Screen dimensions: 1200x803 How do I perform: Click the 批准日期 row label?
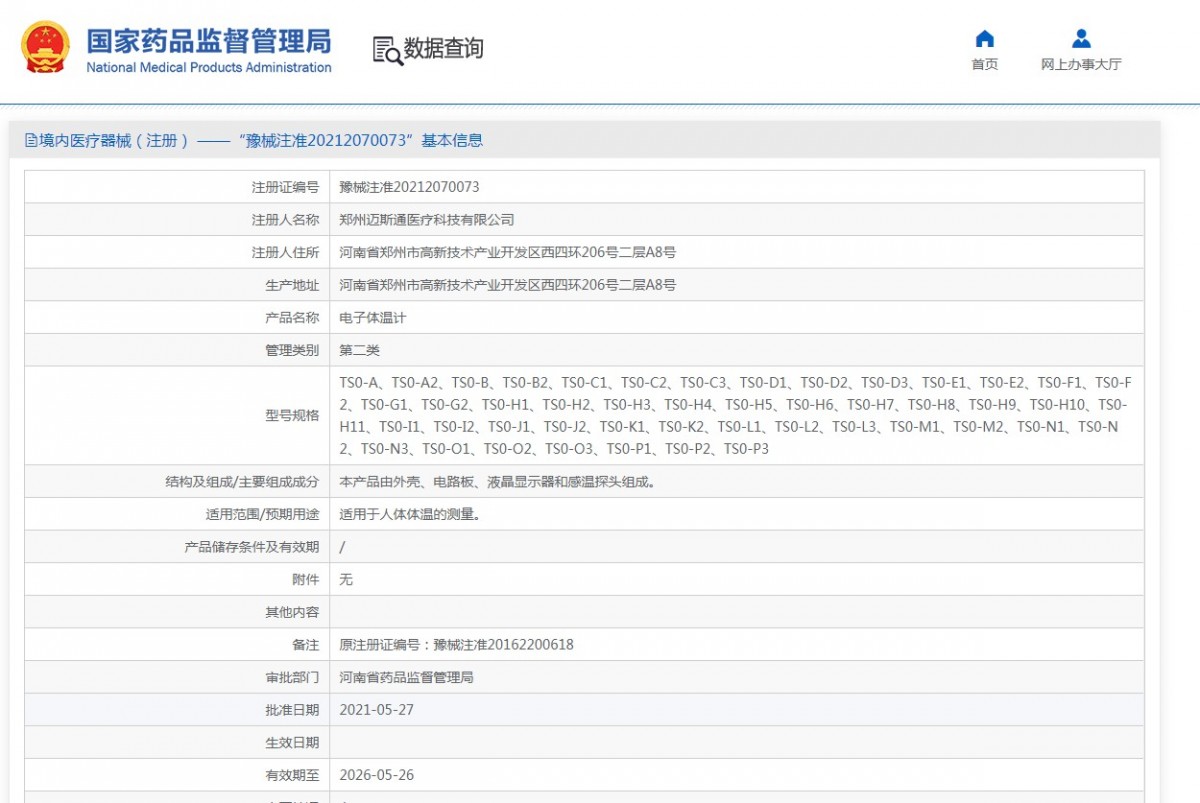(292, 710)
